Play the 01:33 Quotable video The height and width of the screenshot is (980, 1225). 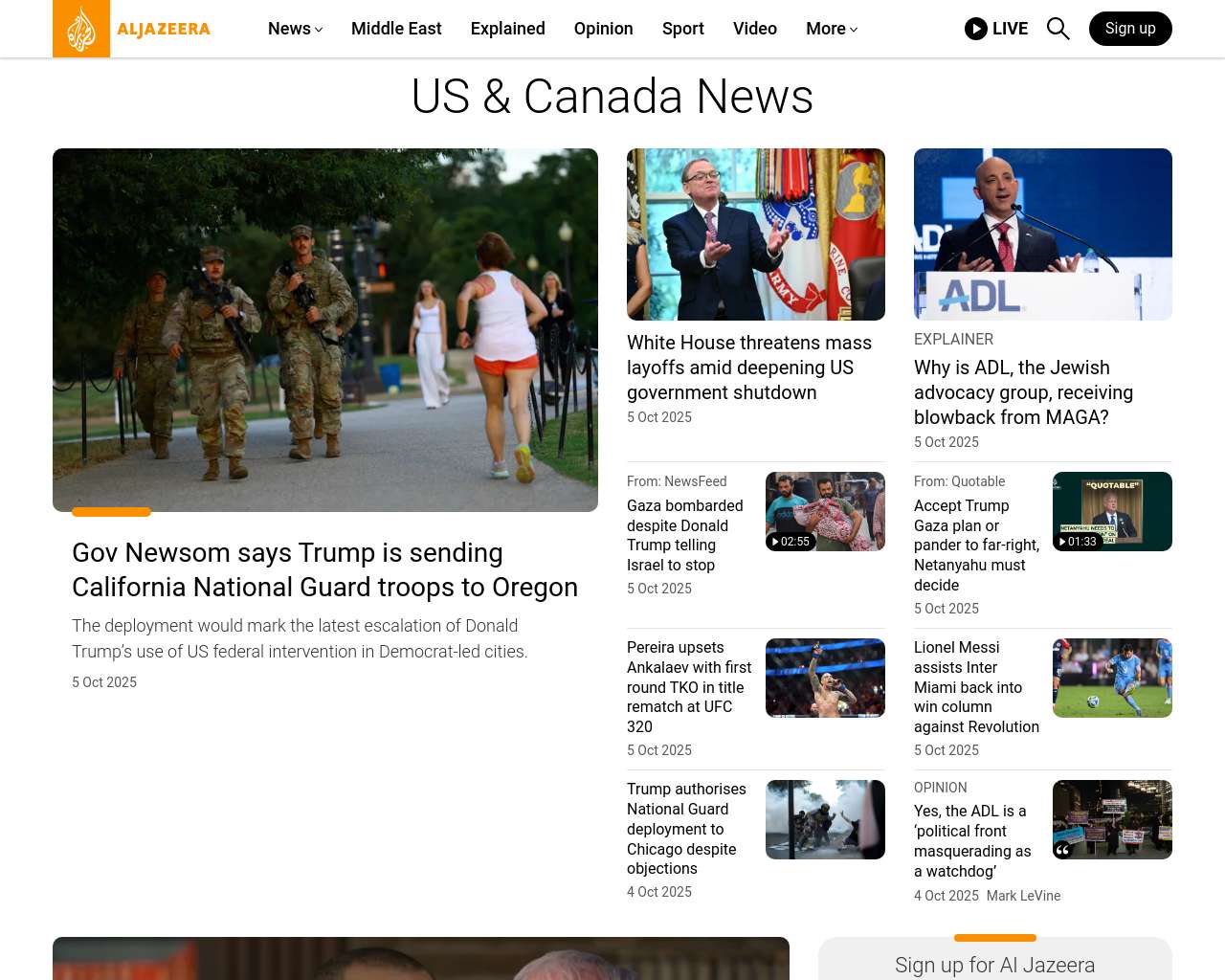tap(1078, 542)
